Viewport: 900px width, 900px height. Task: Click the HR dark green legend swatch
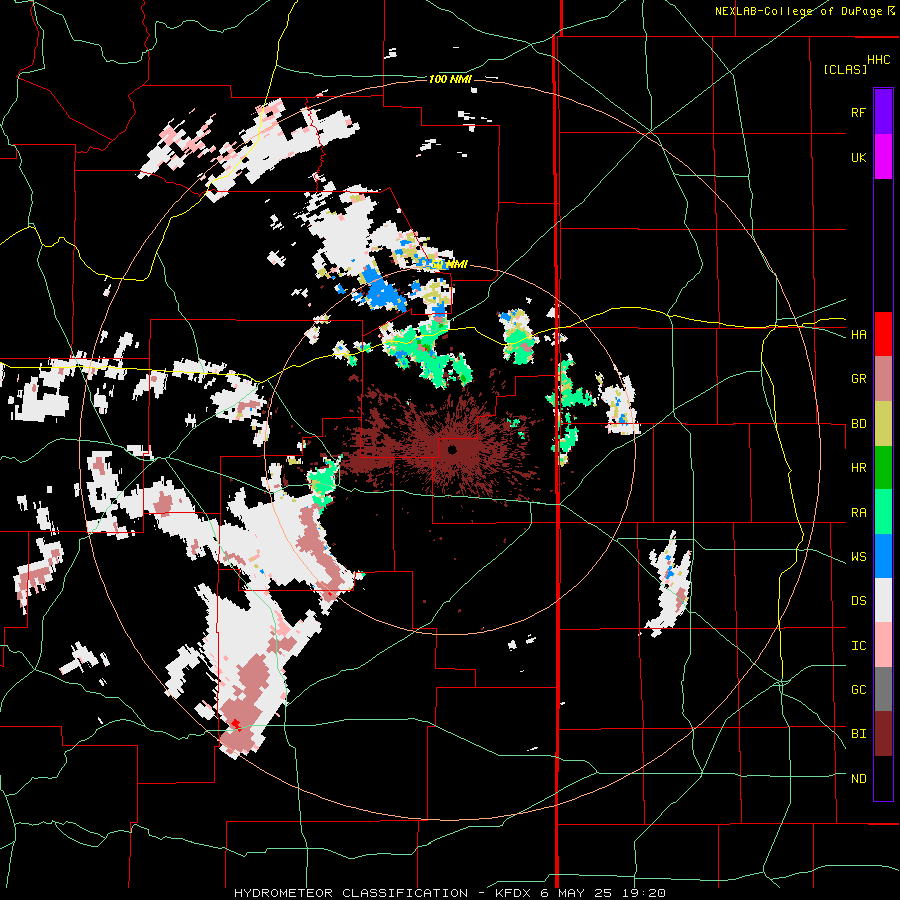pos(883,467)
